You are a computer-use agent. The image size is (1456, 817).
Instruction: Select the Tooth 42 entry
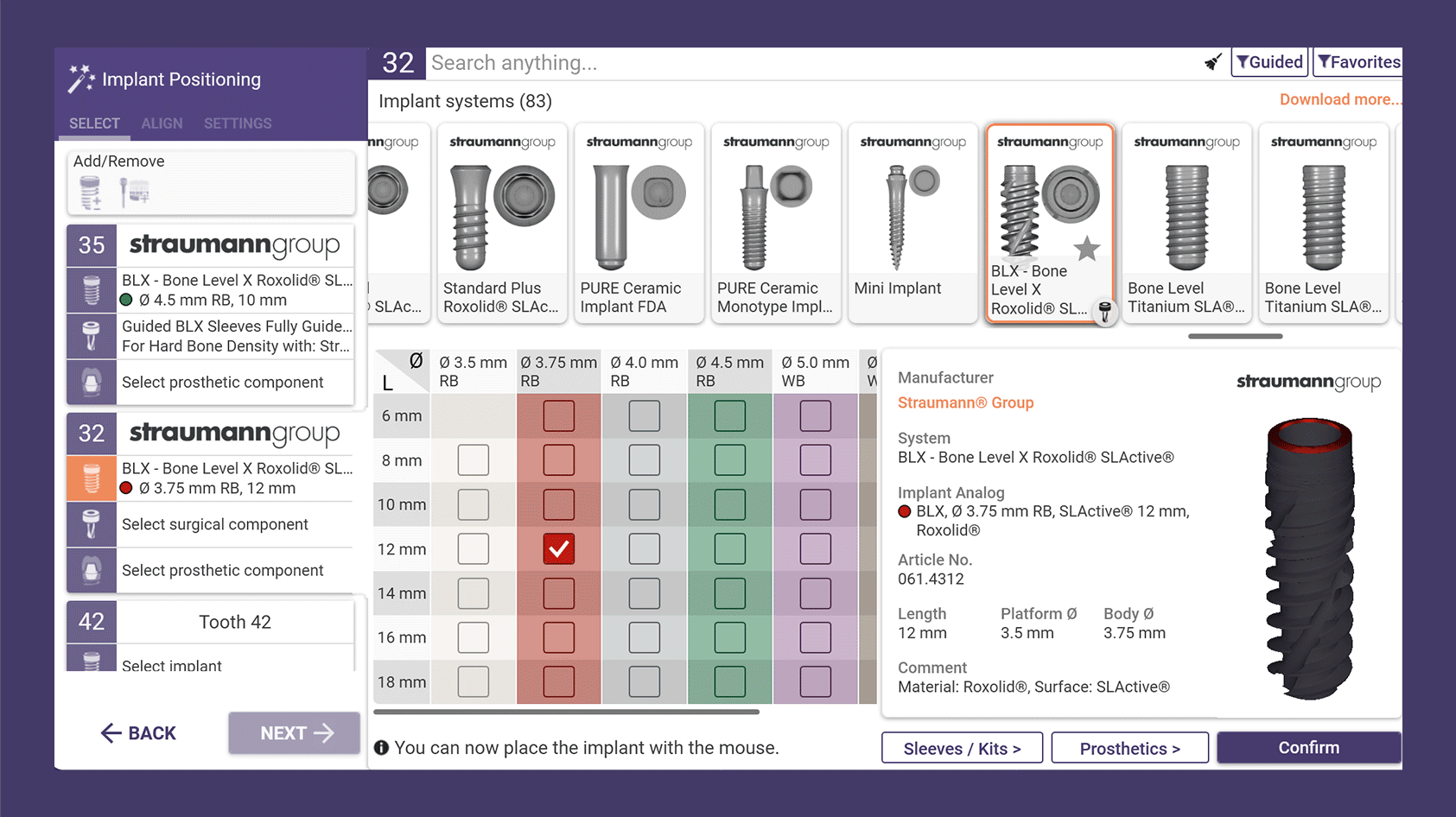click(x=211, y=622)
